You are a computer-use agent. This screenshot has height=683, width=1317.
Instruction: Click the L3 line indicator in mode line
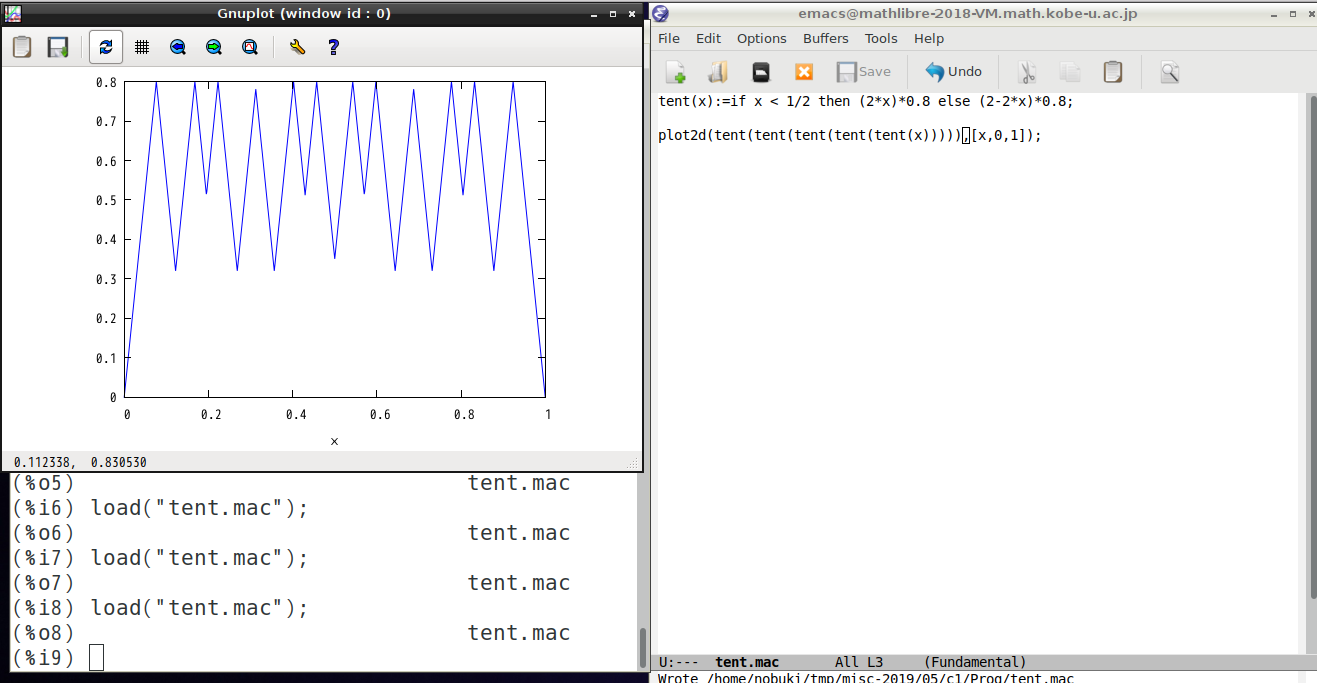coord(875,662)
